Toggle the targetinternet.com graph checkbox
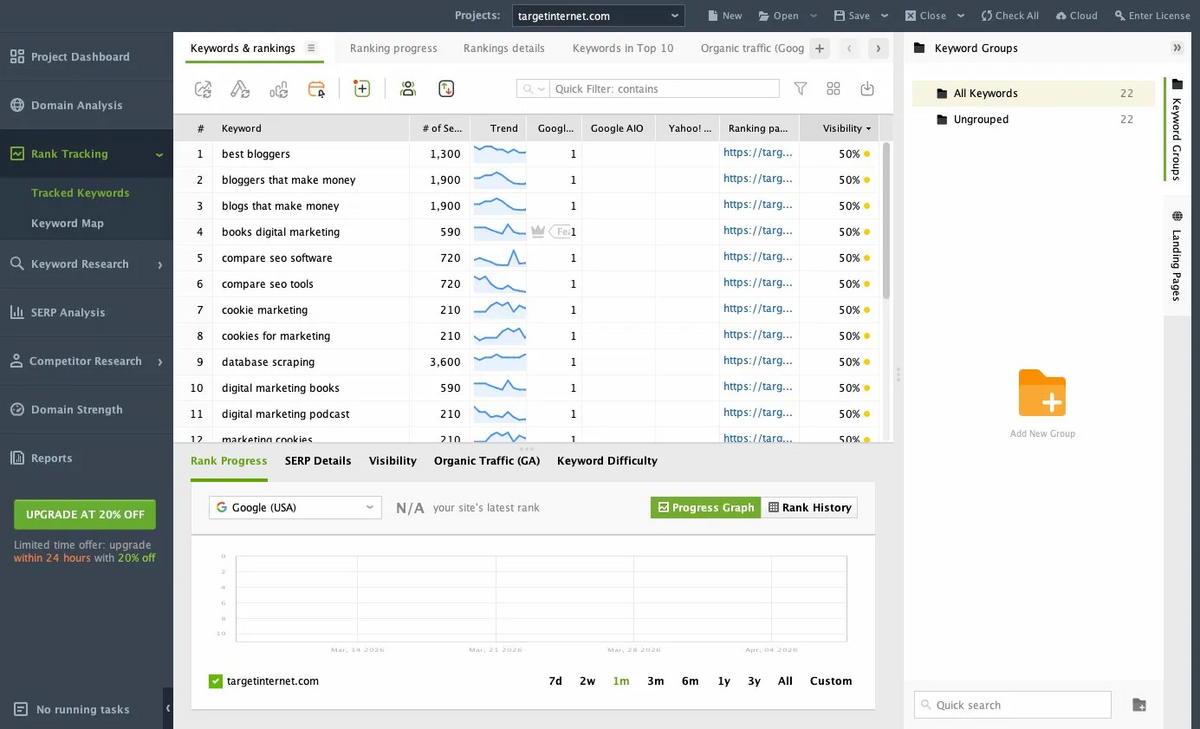This screenshot has width=1200, height=729. coord(215,681)
